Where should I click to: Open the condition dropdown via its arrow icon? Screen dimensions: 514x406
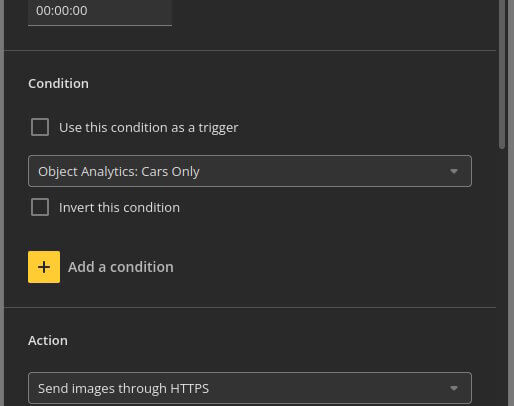point(453,171)
